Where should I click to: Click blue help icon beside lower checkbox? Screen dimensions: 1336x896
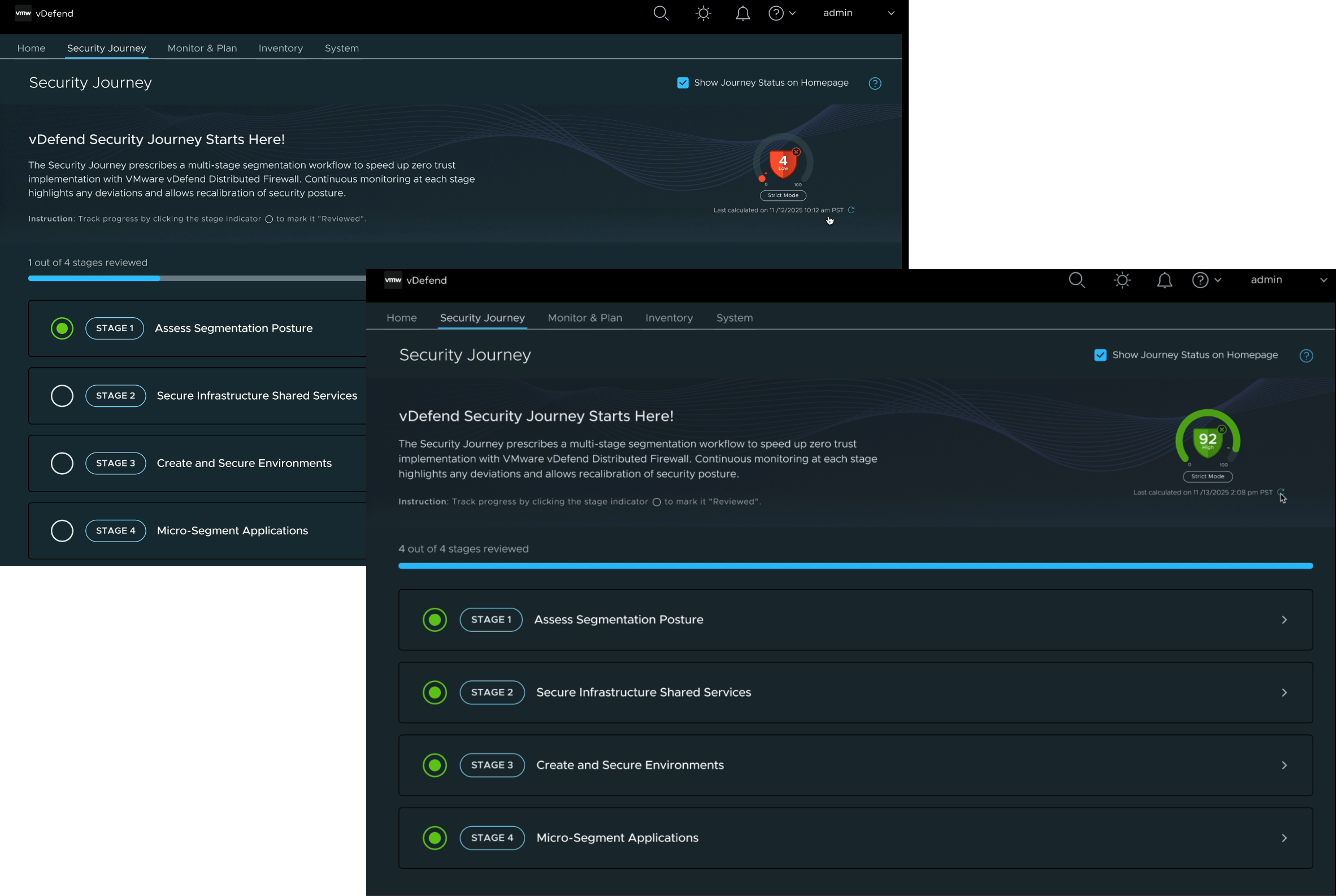pyautogui.click(x=1306, y=355)
